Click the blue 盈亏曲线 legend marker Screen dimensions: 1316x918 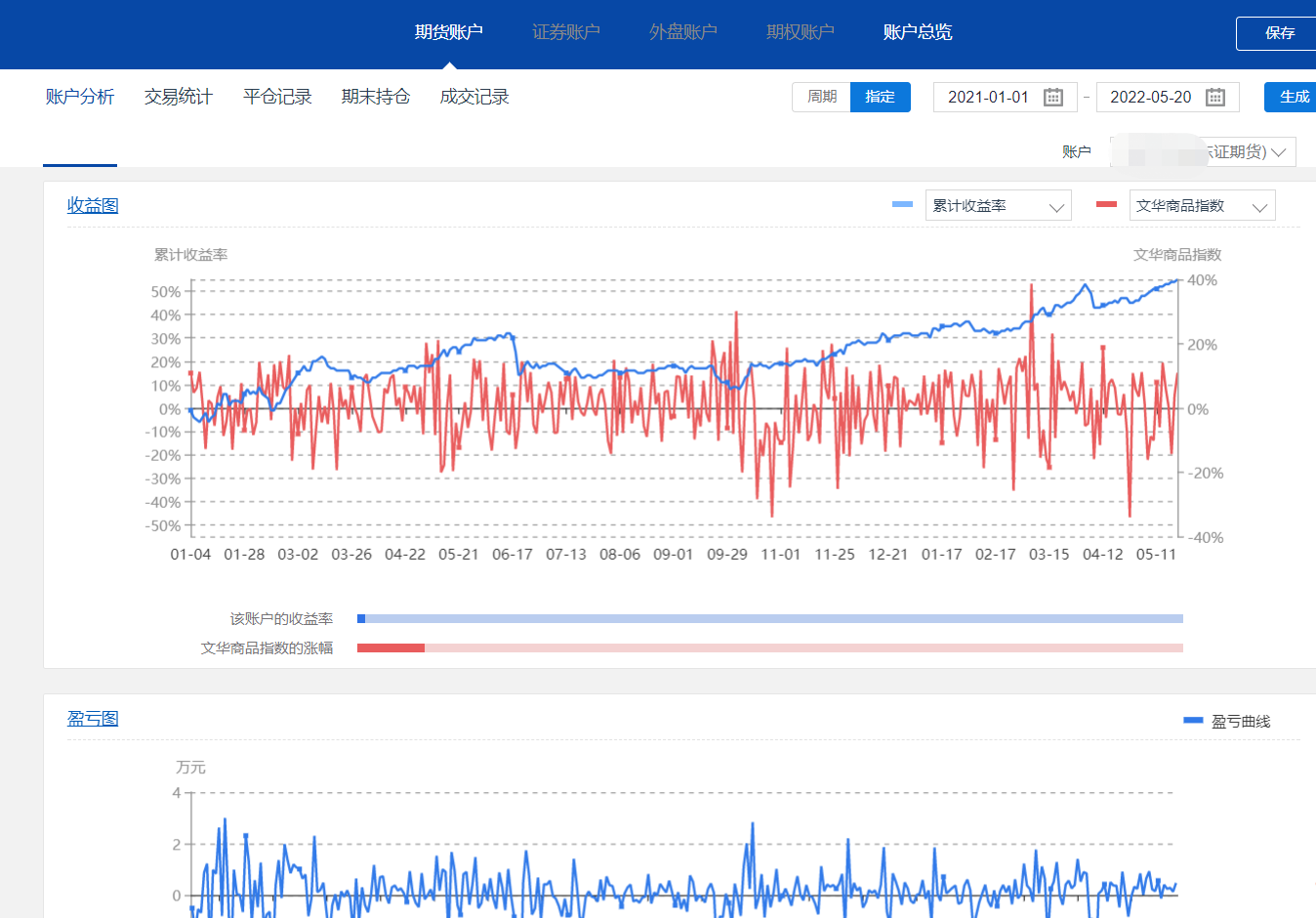tap(1193, 721)
